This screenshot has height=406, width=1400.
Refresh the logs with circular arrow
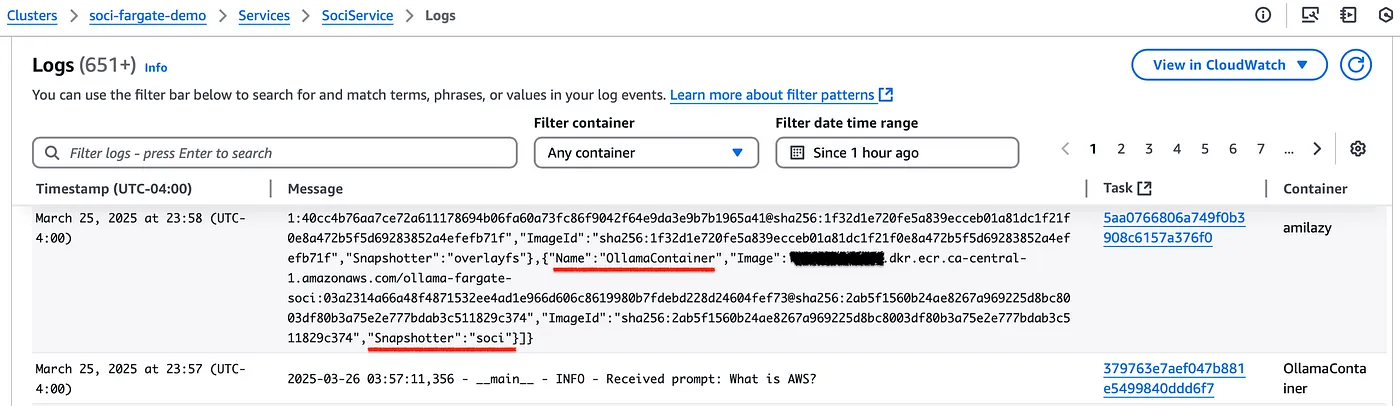pyautogui.click(x=1356, y=65)
